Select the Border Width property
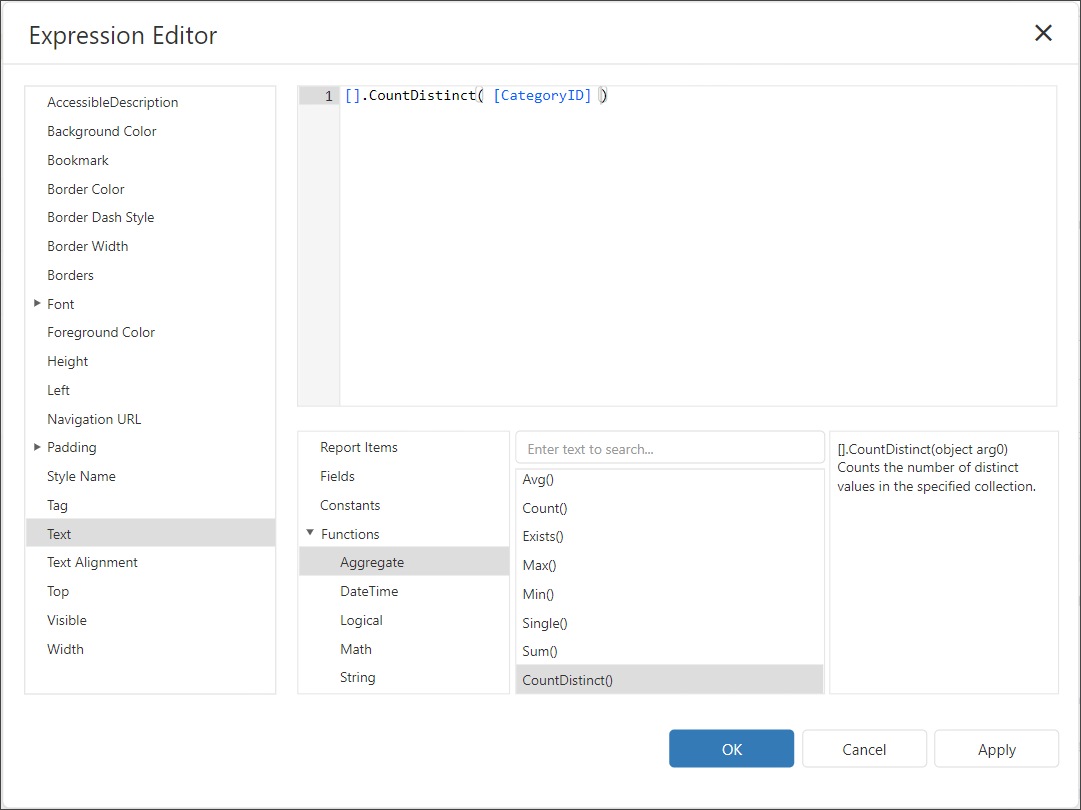The image size is (1081, 810). (x=150, y=246)
